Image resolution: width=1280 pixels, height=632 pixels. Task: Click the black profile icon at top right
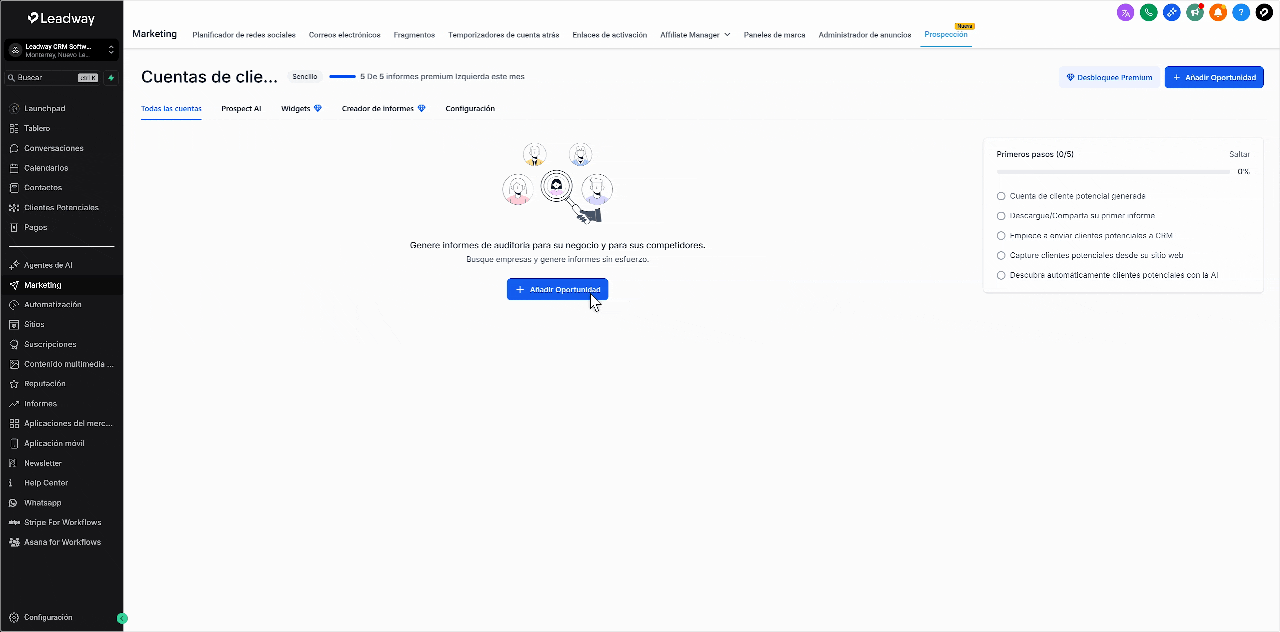tap(1263, 13)
